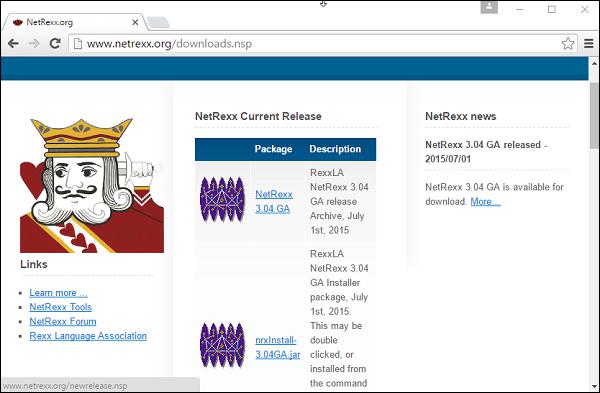The image size is (600, 393).
Task: Open the NetRexx 3.04 GA download link
Action: coord(274,201)
